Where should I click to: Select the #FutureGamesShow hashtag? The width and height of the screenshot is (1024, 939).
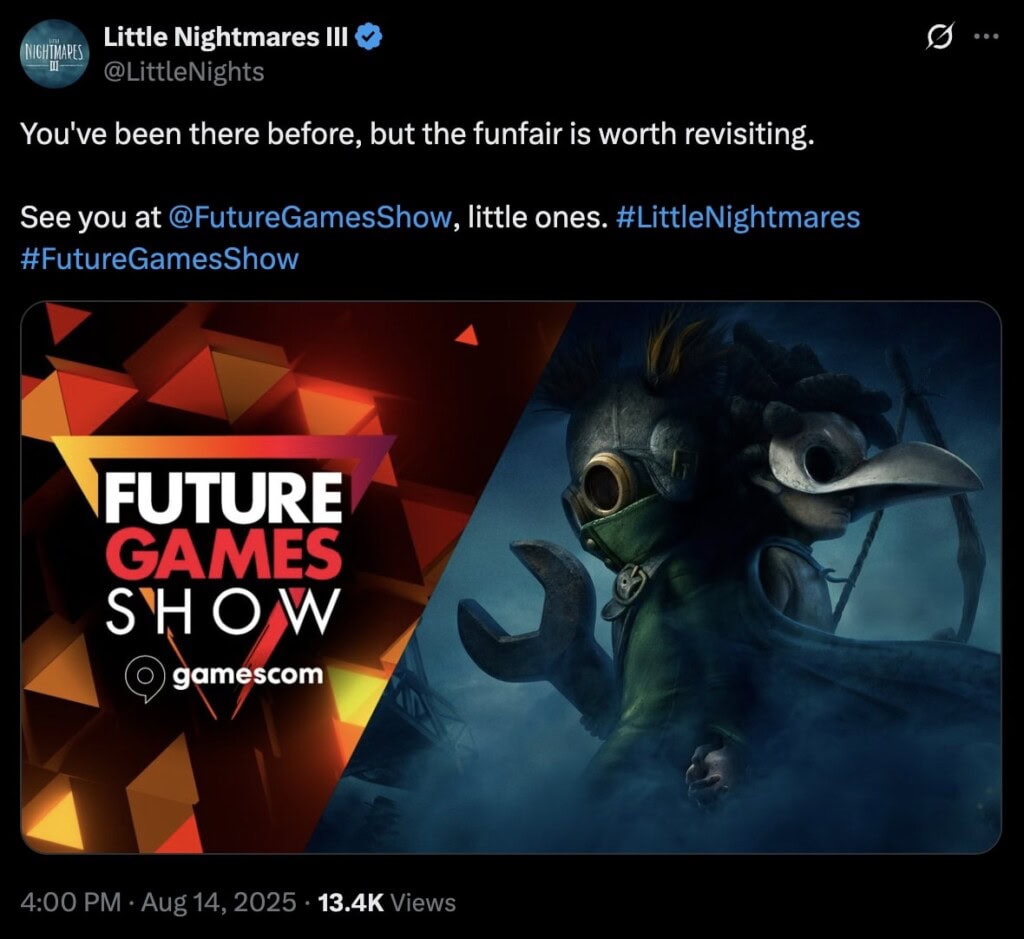point(159,259)
